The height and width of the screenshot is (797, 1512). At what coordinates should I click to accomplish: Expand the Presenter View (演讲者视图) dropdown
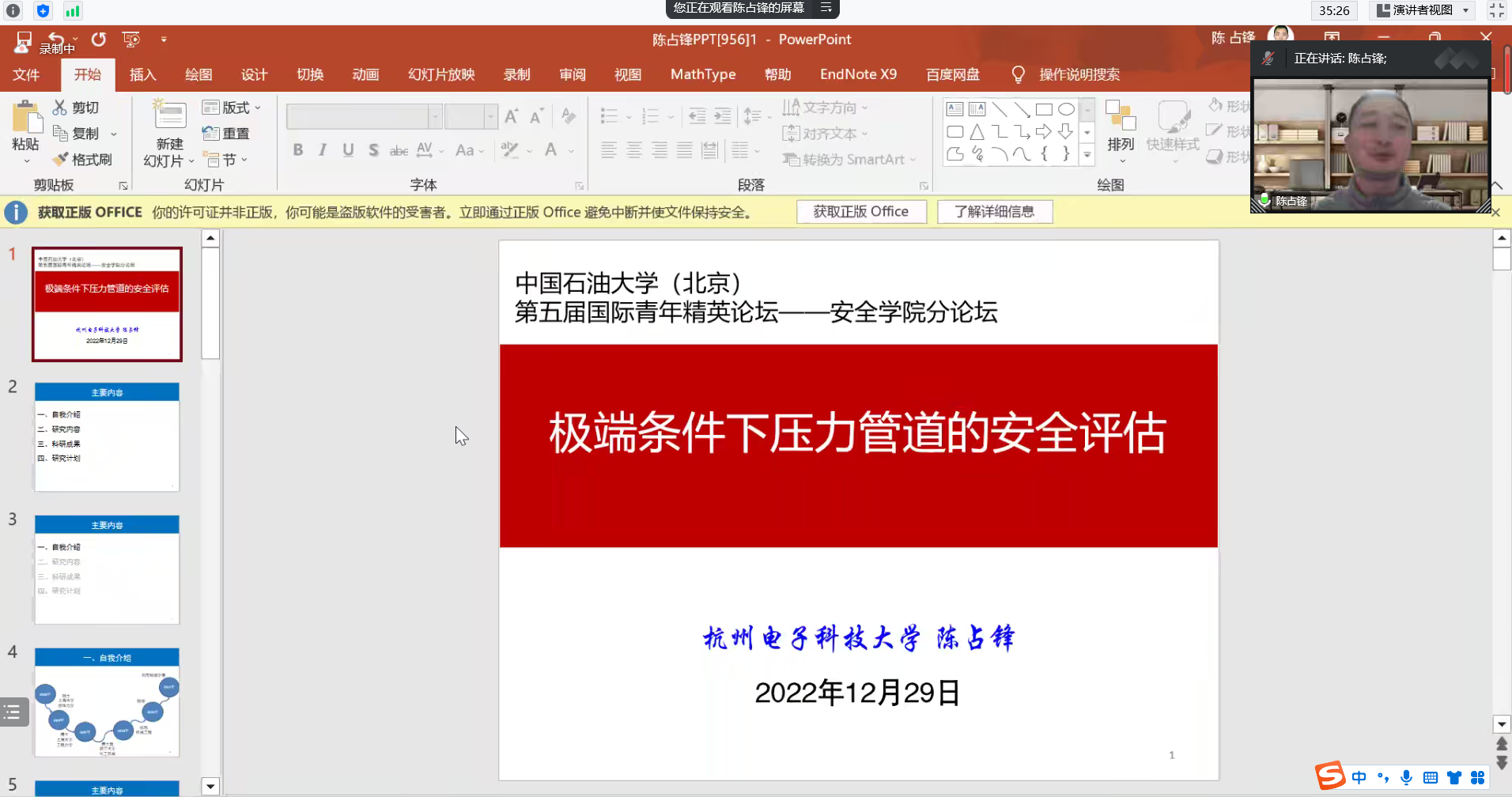(1465, 10)
